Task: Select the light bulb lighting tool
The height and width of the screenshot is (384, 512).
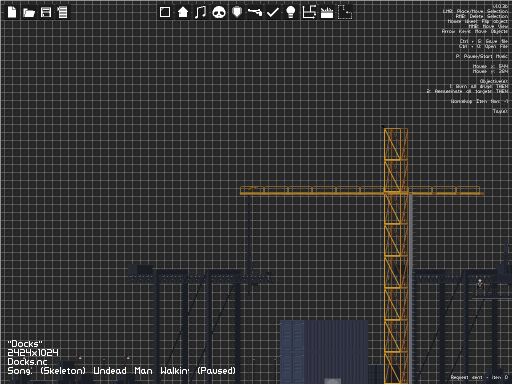Action: (x=291, y=12)
